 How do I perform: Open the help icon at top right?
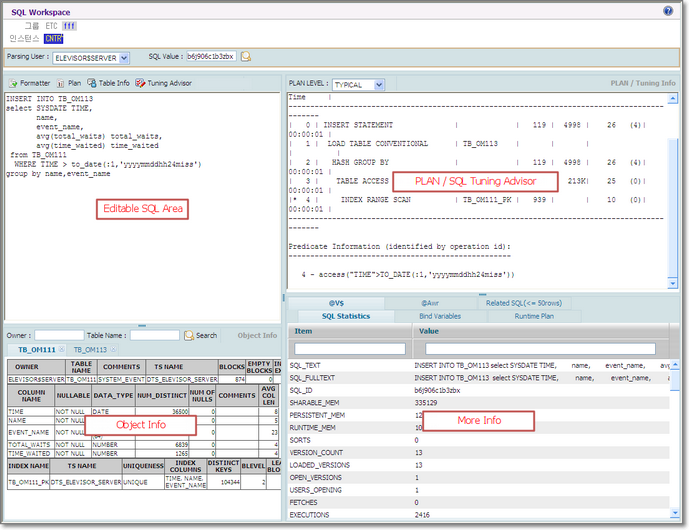(x=667, y=11)
